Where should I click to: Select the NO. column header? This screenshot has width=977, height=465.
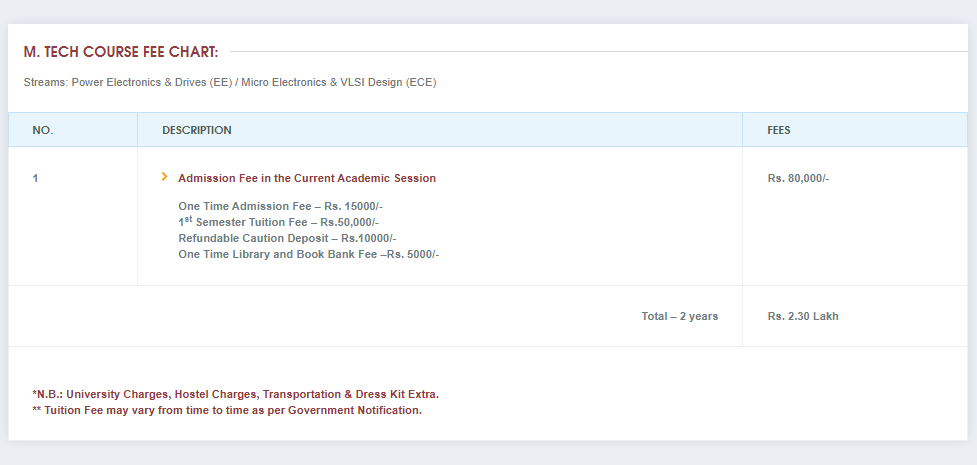coord(43,130)
